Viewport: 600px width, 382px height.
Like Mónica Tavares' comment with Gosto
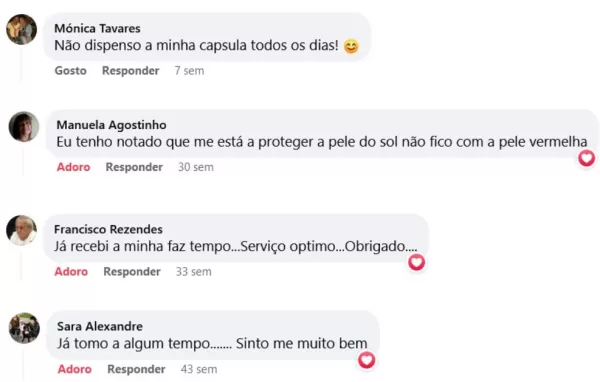click(70, 71)
